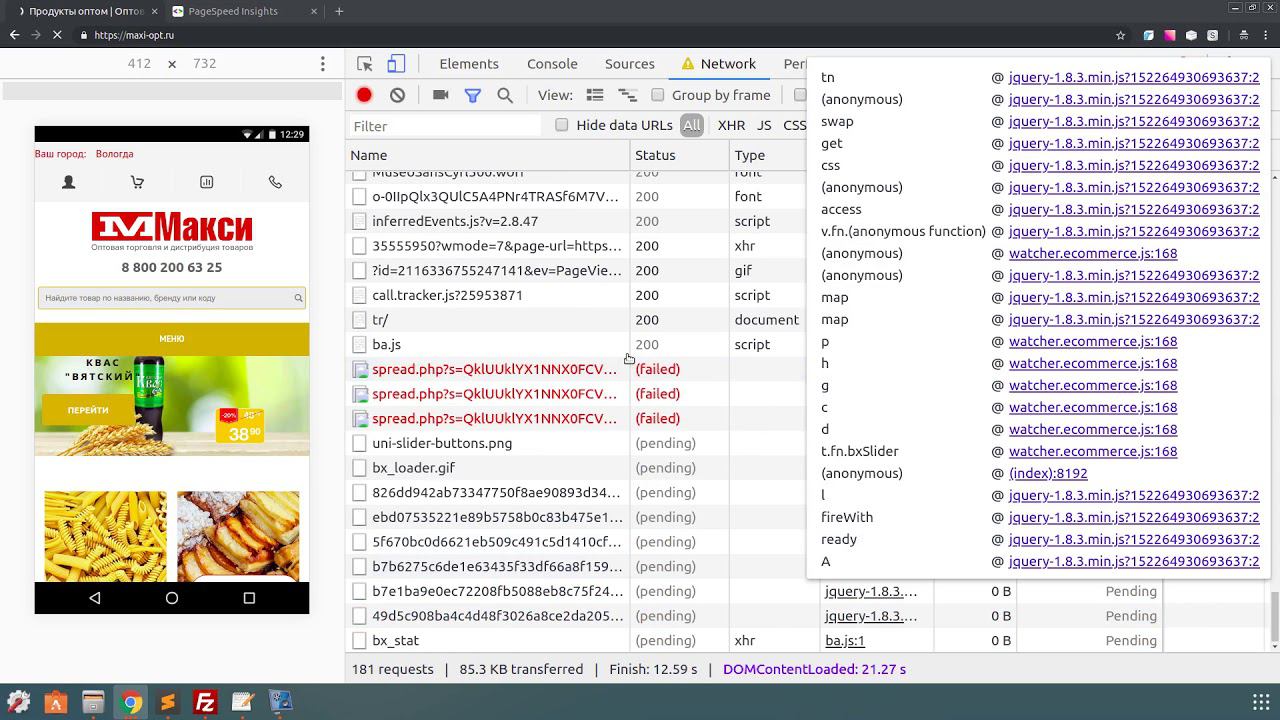
Task: Click the ПЕРЕЙТИ banner button
Action: click(88, 410)
